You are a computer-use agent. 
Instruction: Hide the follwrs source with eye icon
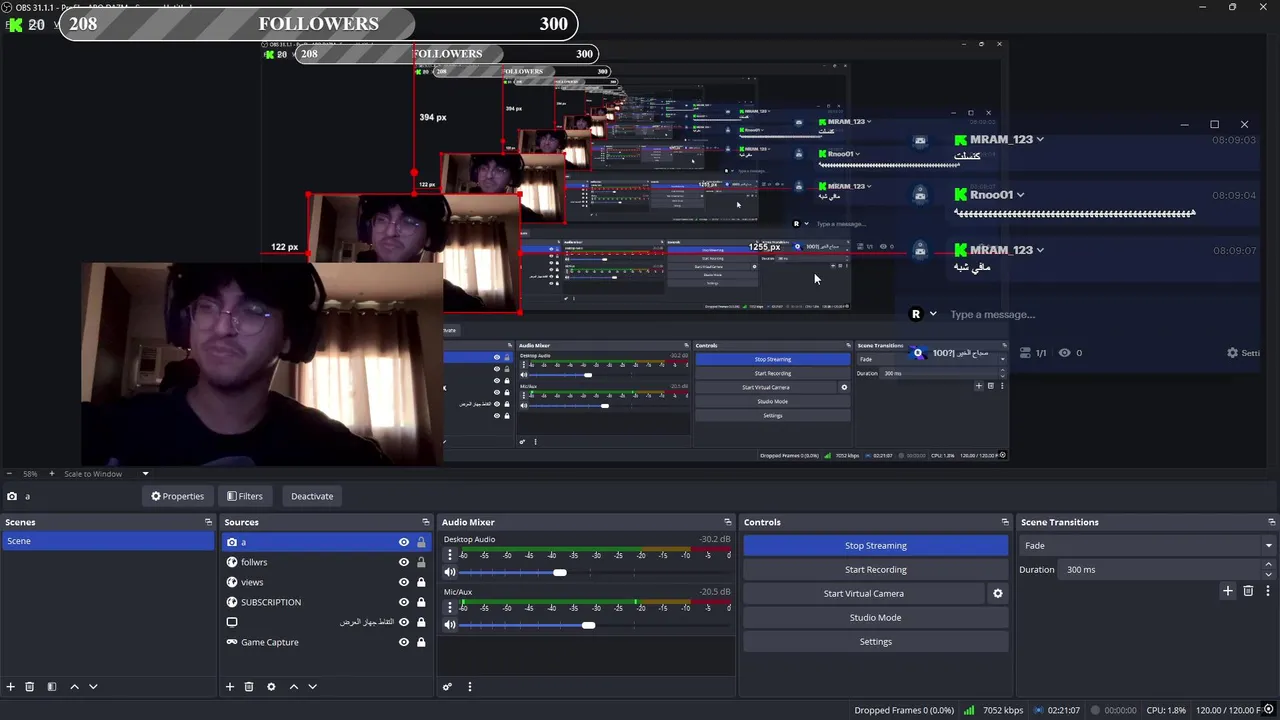pos(404,562)
